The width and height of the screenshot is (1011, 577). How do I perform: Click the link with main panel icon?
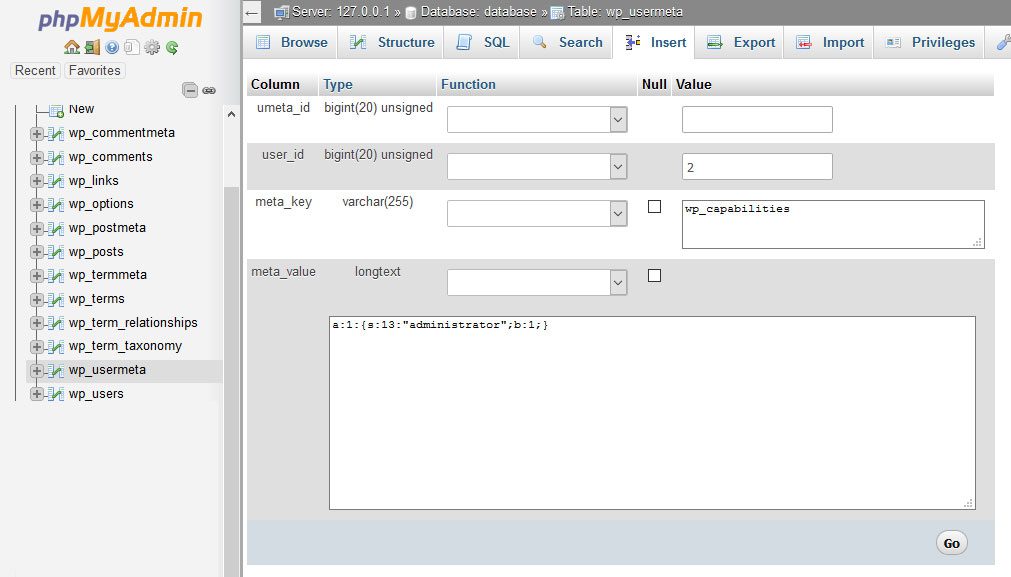(x=209, y=90)
